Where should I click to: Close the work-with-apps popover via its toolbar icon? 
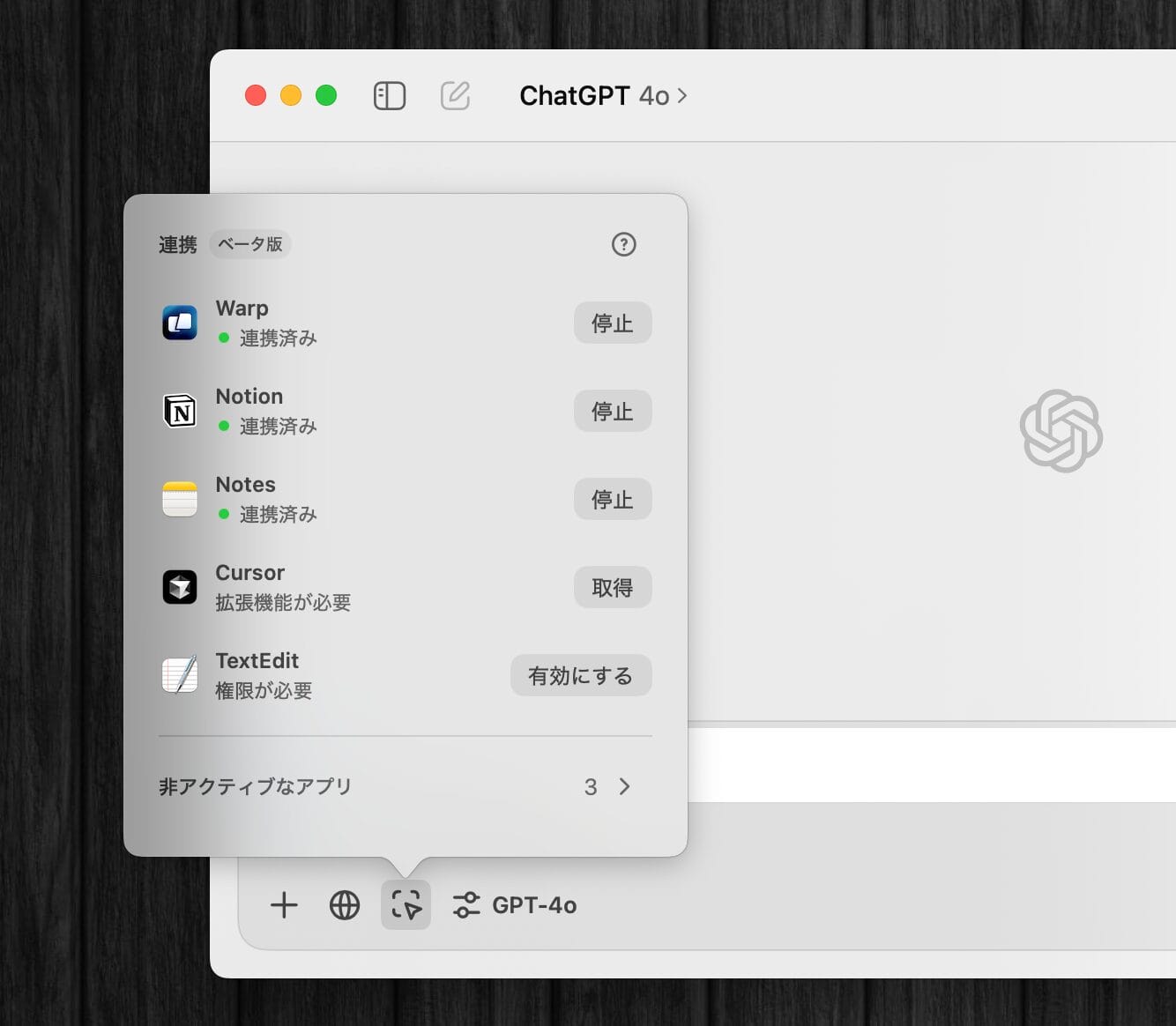[406, 905]
